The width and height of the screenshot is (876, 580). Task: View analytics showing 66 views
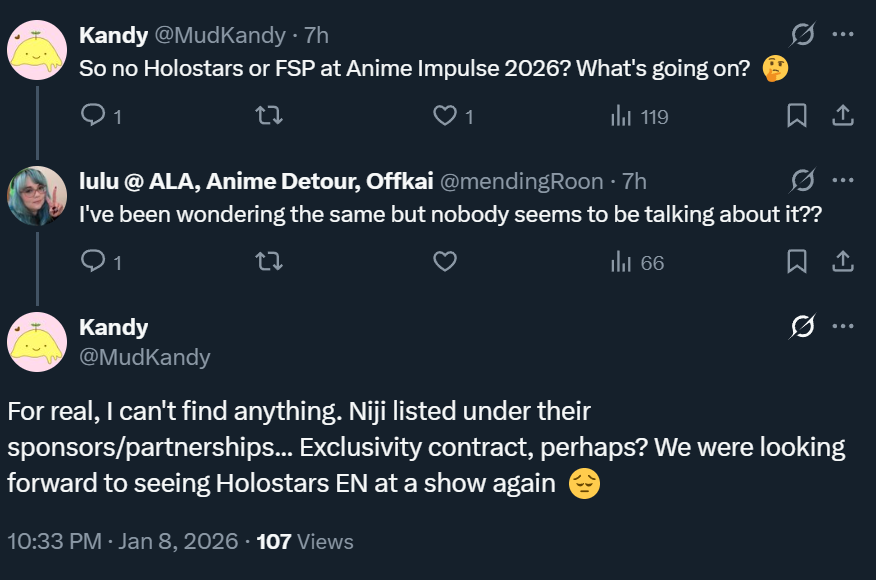(x=637, y=263)
